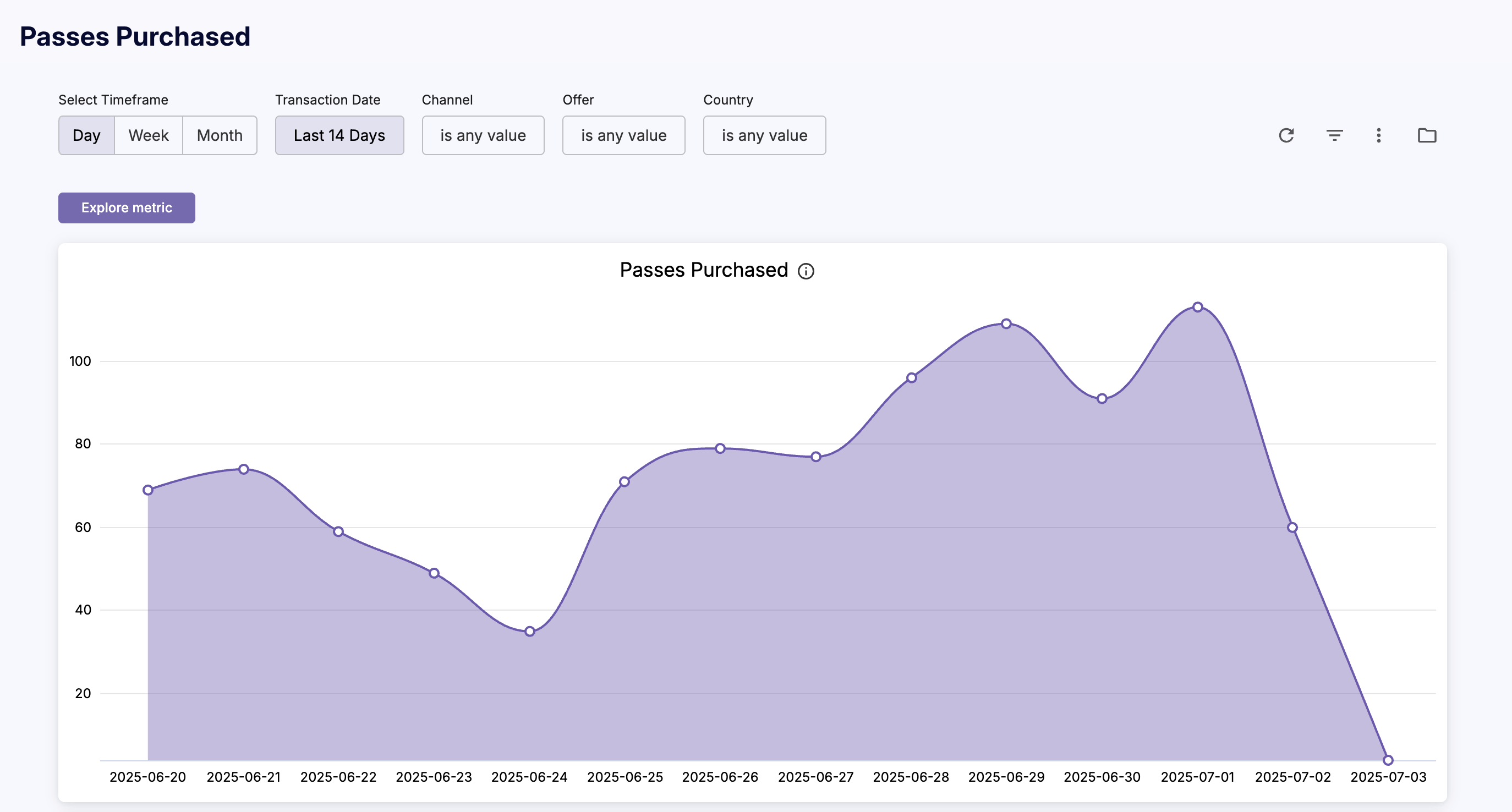Click the 2025-06-26 data point

pyautogui.click(x=720, y=448)
